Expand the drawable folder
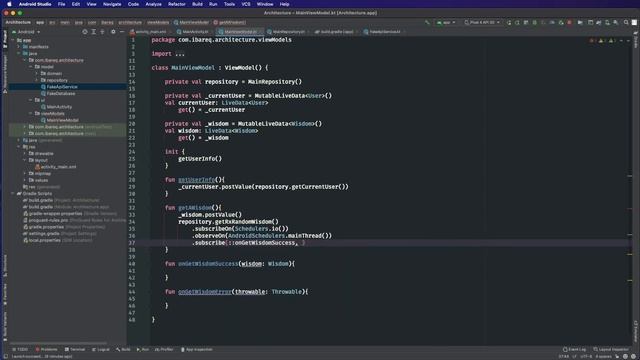The width and height of the screenshot is (640, 360). click(25, 153)
